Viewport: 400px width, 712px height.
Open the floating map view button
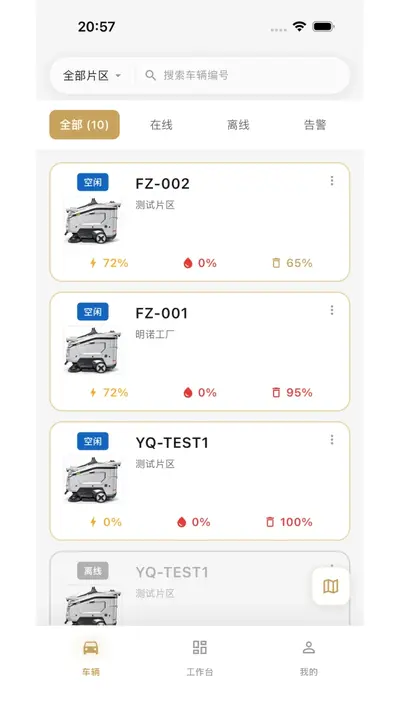pyautogui.click(x=331, y=586)
